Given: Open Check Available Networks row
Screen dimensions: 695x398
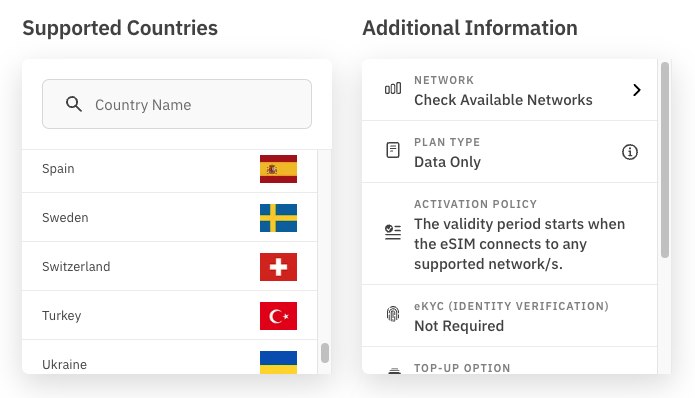Looking at the screenshot, I should (x=509, y=90).
